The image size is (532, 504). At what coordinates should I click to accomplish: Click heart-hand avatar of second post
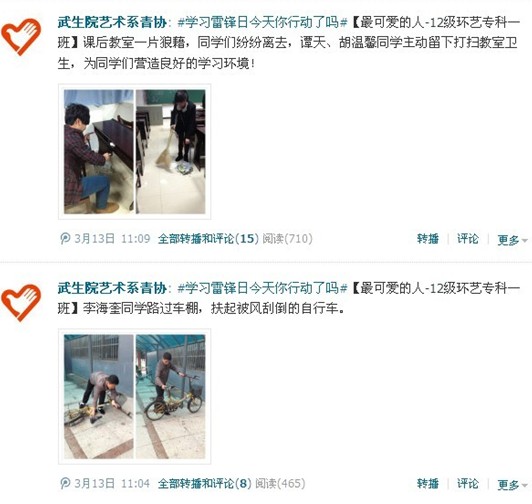pyautogui.click(x=21, y=303)
